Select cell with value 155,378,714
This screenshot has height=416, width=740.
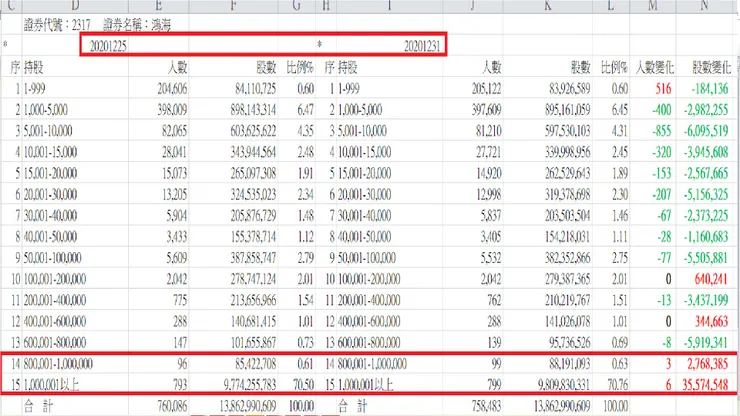click(253, 237)
